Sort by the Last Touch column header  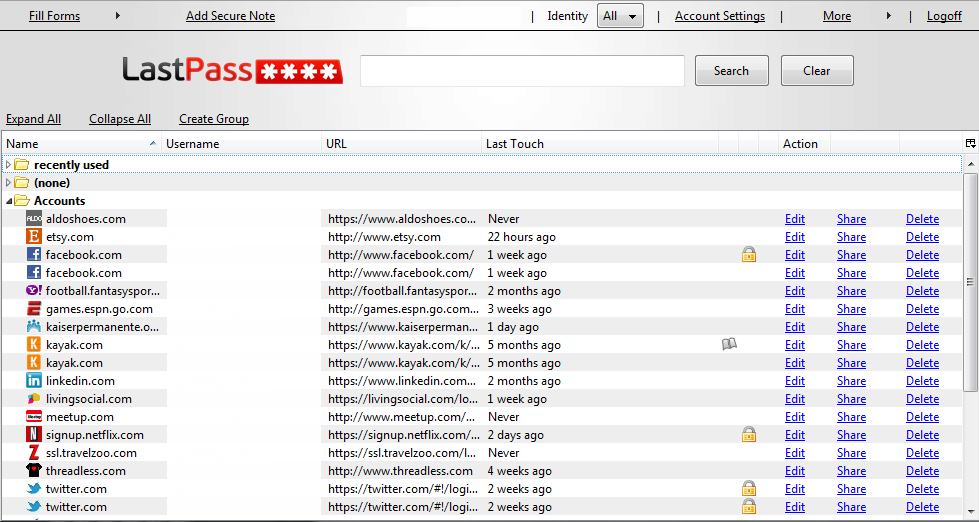599,144
